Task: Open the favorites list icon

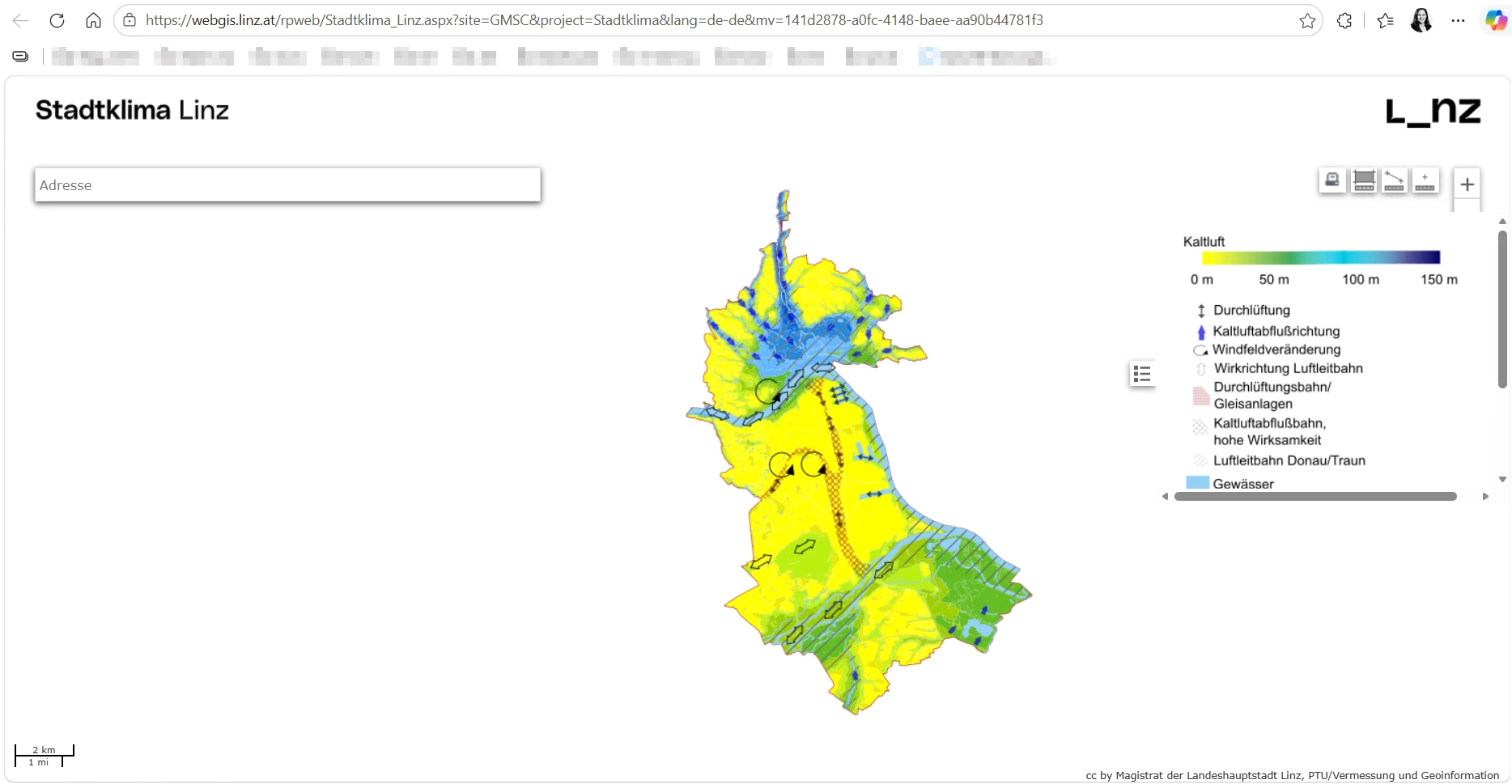Action: tap(1385, 21)
